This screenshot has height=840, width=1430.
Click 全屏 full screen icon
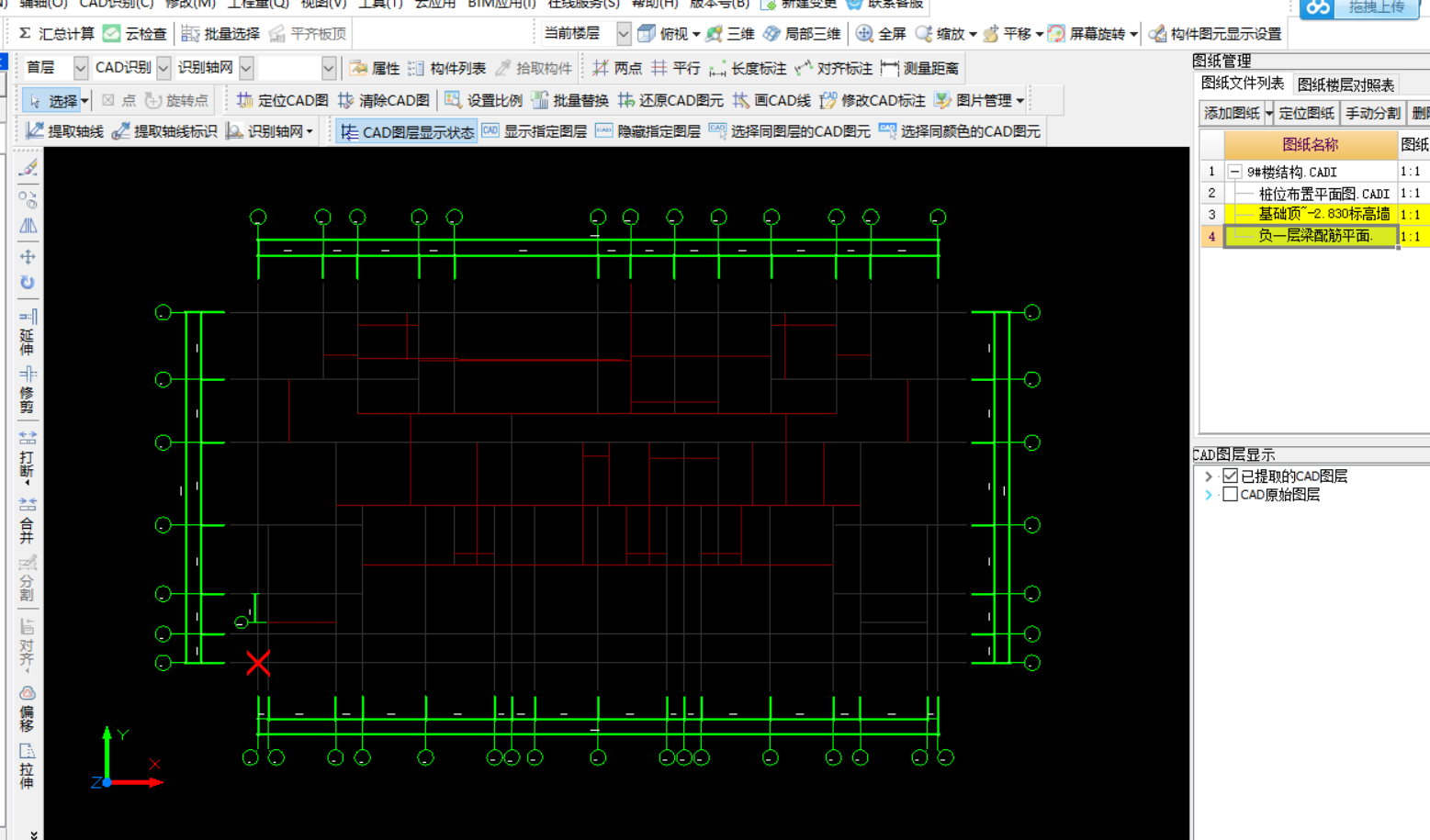864,34
